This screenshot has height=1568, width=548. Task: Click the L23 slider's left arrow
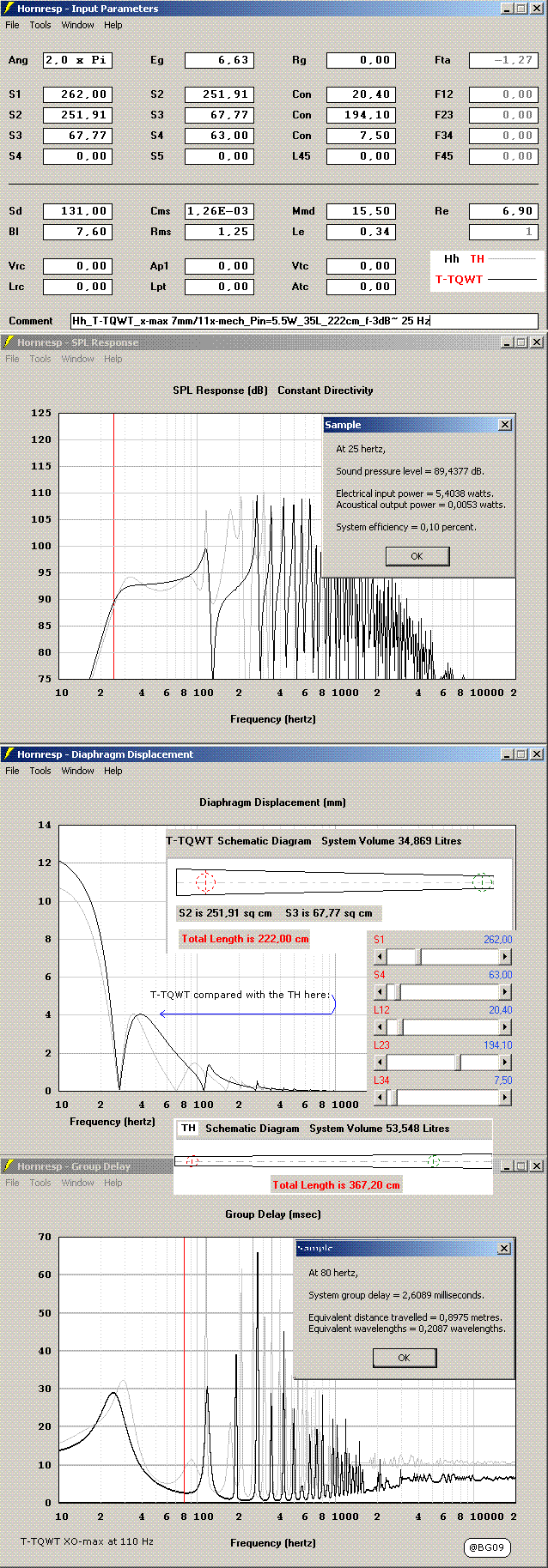click(380, 1062)
